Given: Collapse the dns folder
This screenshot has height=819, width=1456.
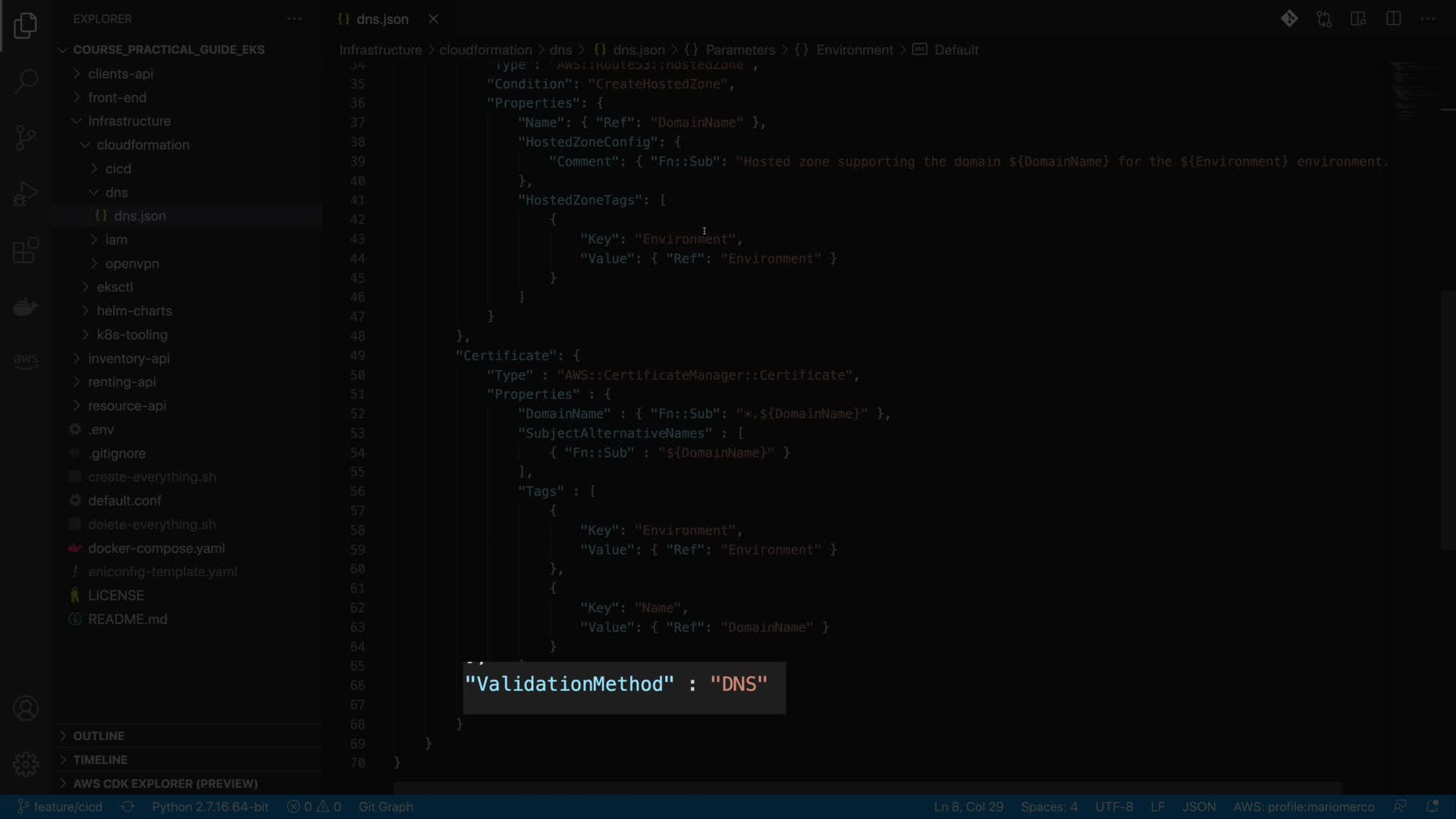Looking at the screenshot, I should coord(116,193).
